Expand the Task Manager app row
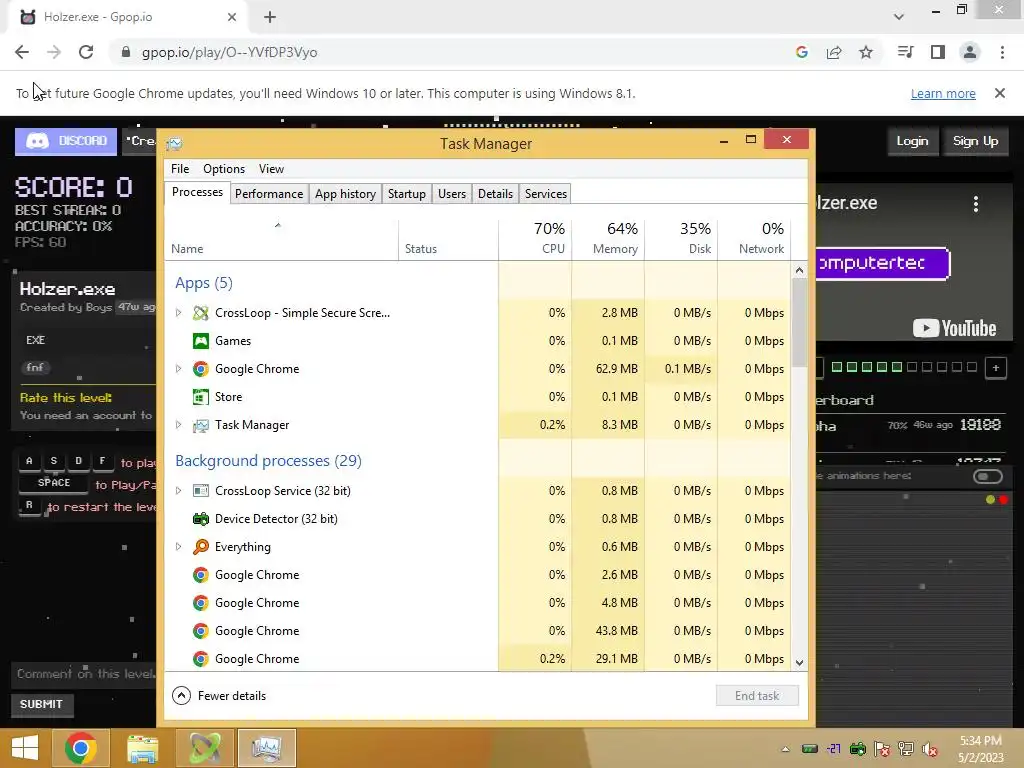The width and height of the screenshot is (1024, 768). [x=178, y=425]
